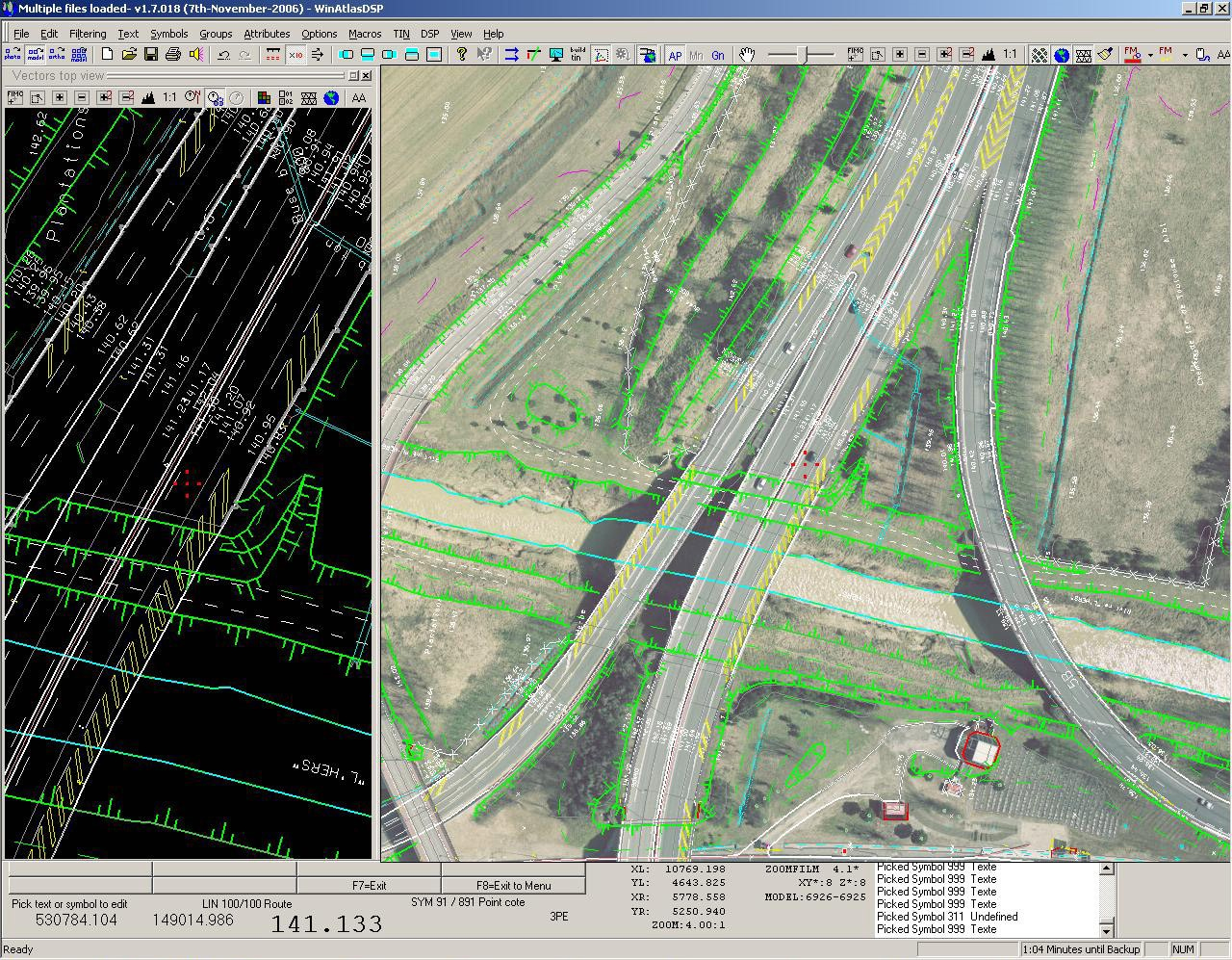The height and width of the screenshot is (960, 1232).
Task: Toggle the 'model' mode button
Action: pos(35,55)
